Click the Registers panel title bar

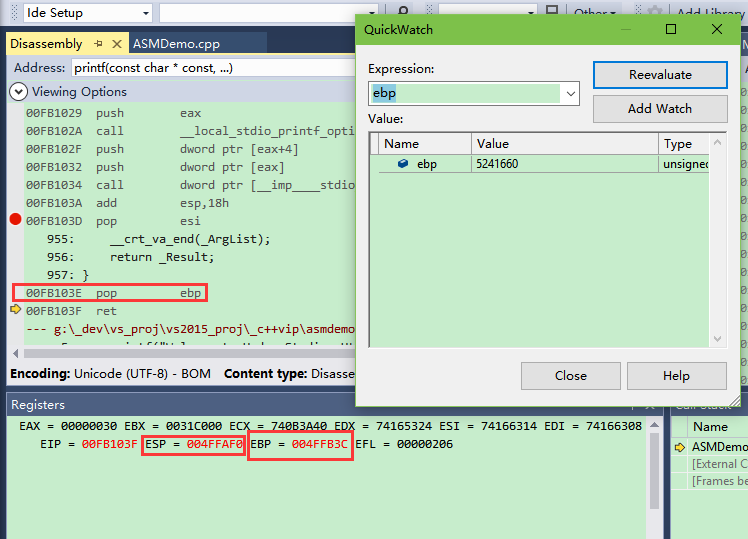click(300, 405)
